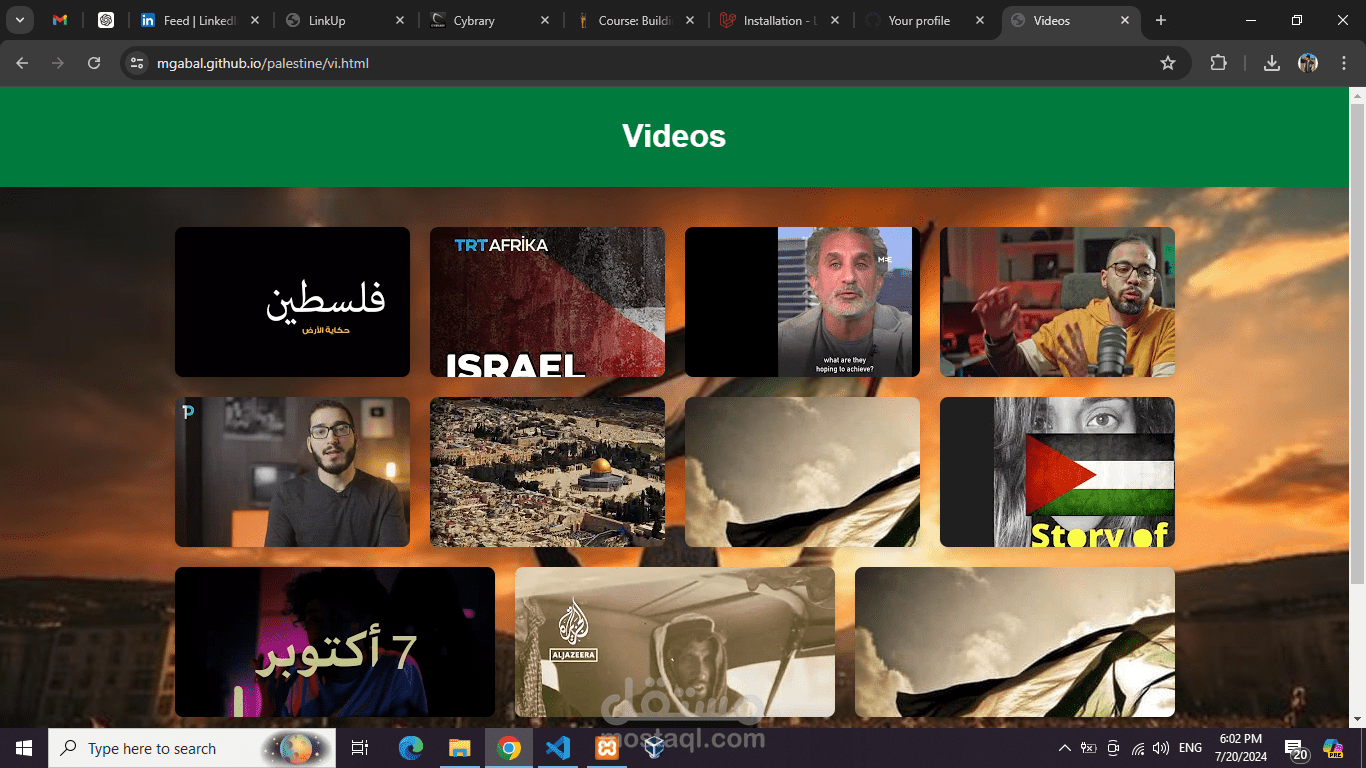Close the Cybrary tab
The height and width of the screenshot is (768, 1366).
click(545, 20)
